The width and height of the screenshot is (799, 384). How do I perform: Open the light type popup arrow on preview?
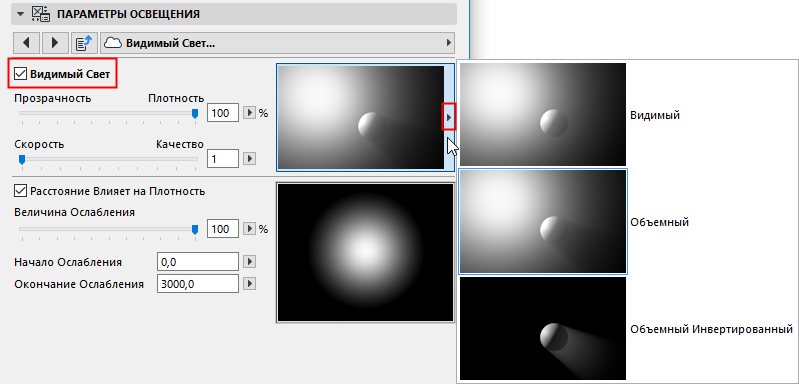[448, 117]
